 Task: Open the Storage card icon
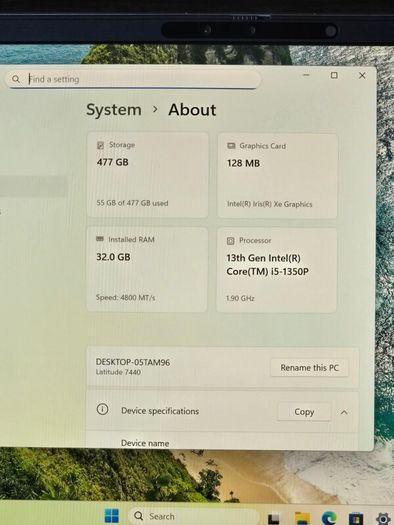100,145
